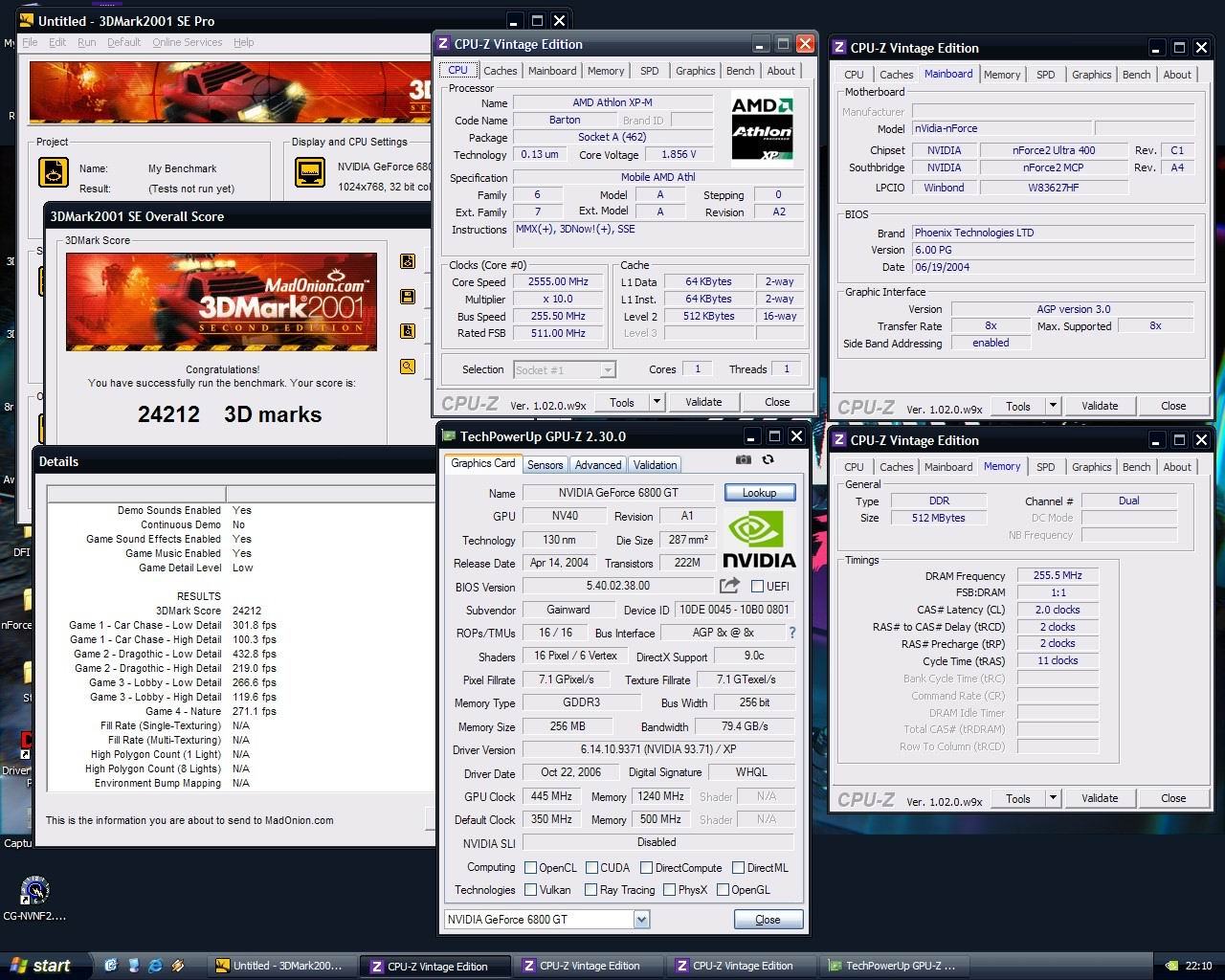The height and width of the screenshot is (980, 1225).
Task: Expand Tools dropdown arrow in CPU-Z Memory window
Action: click(x=1053, y=798)
